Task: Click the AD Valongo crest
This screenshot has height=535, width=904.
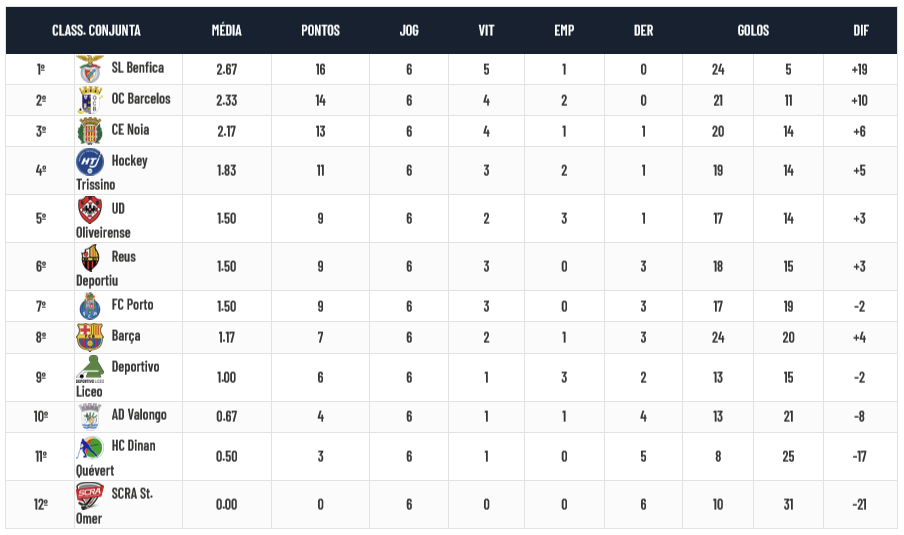Action: click(90, 416)
